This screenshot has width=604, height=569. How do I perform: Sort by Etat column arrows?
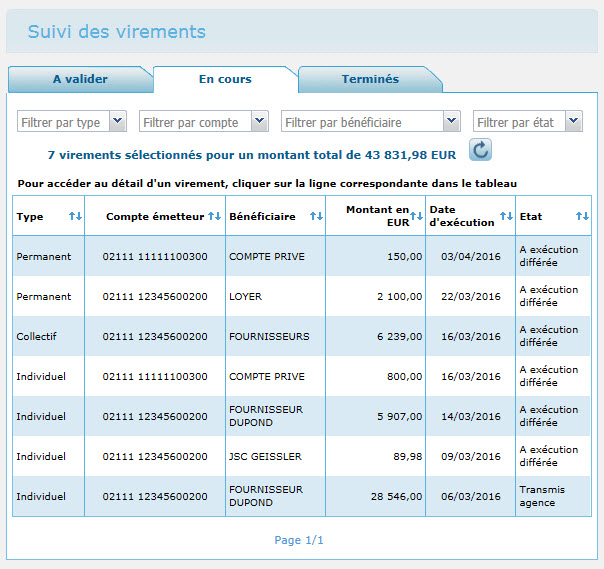pyautogui.click(x=582, y=216)
